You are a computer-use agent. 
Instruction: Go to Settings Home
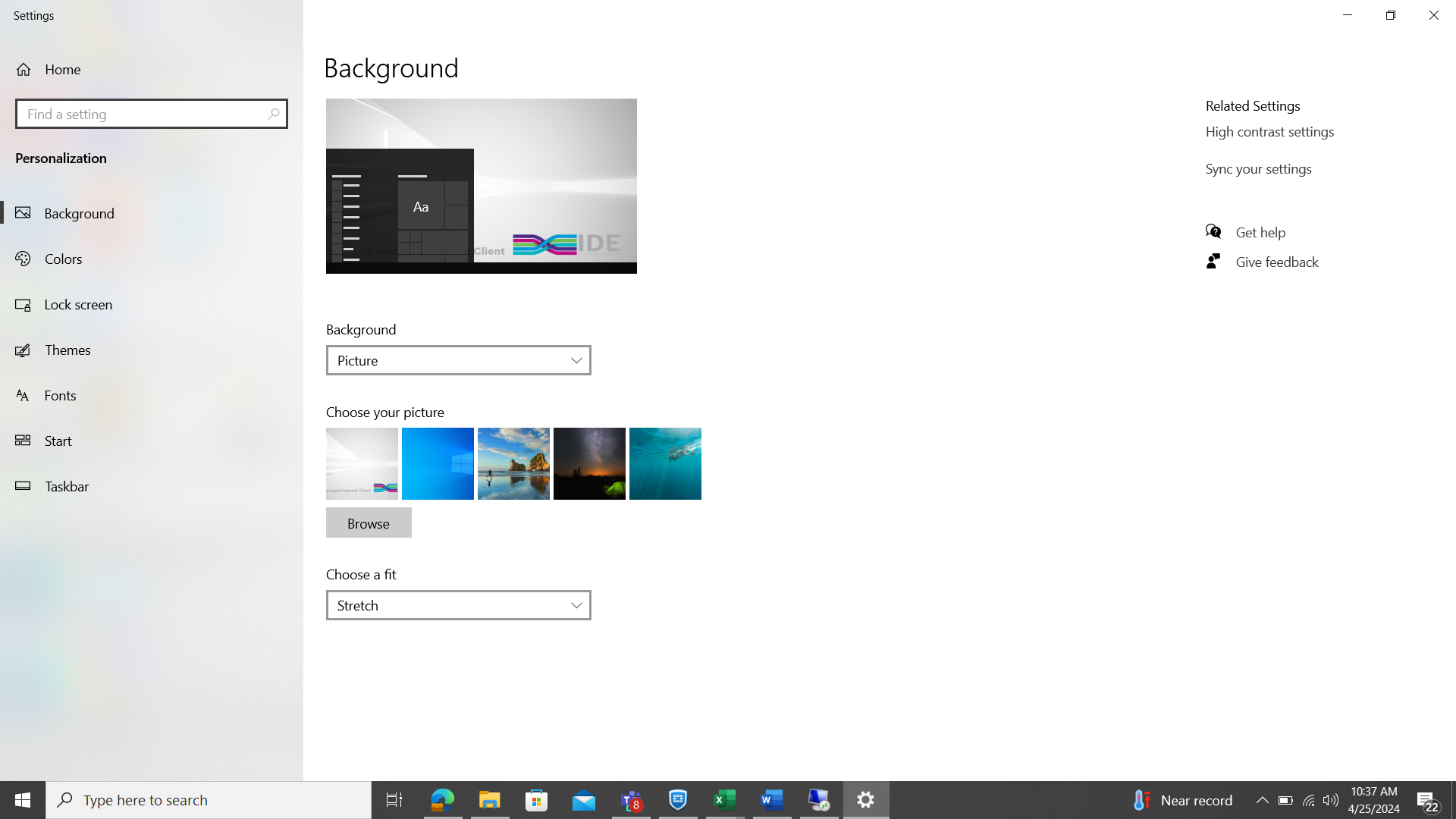click(62, 69)
